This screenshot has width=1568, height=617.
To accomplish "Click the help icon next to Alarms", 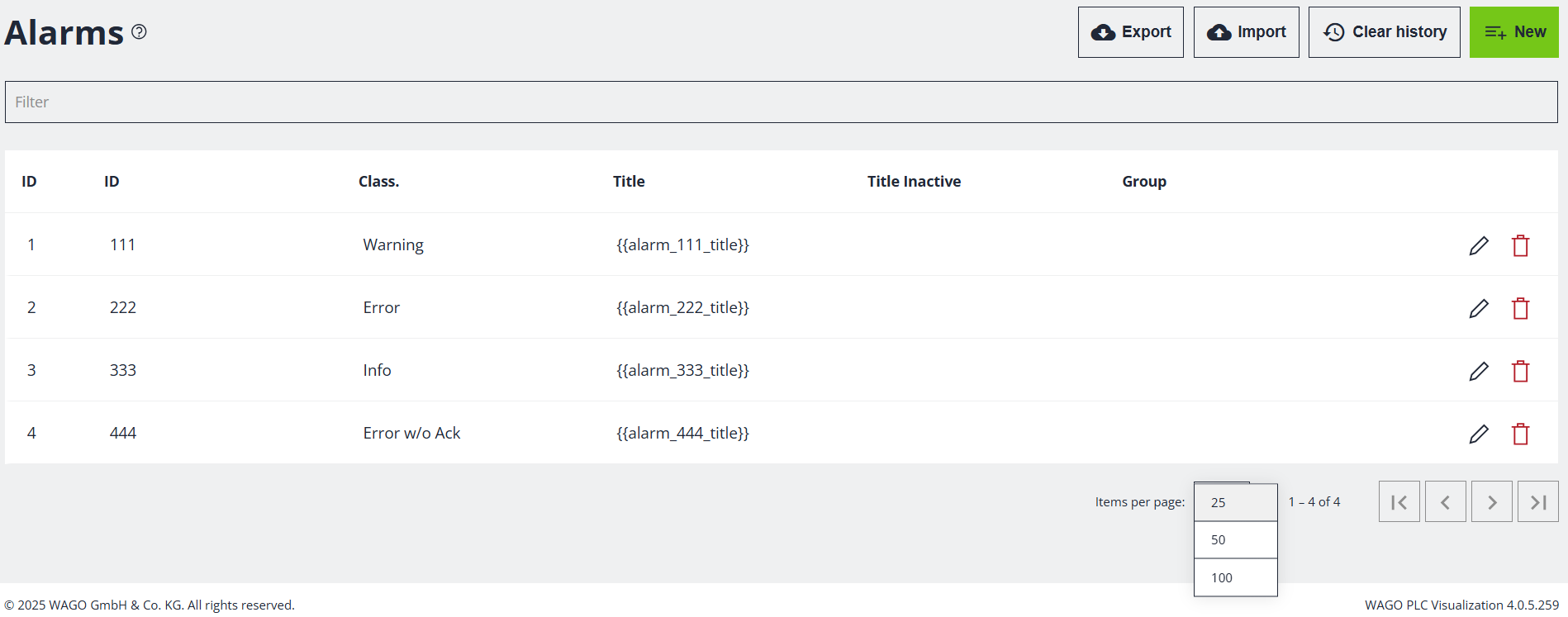I will tap(140, 32).
